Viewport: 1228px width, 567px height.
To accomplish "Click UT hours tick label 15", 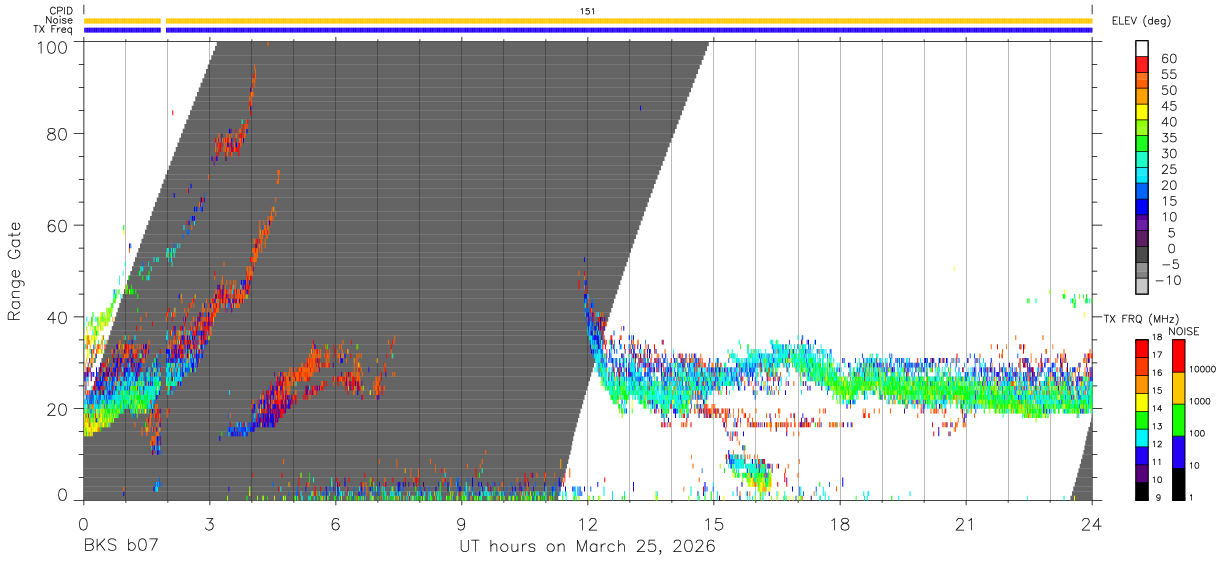I will (x=714, y=523).
